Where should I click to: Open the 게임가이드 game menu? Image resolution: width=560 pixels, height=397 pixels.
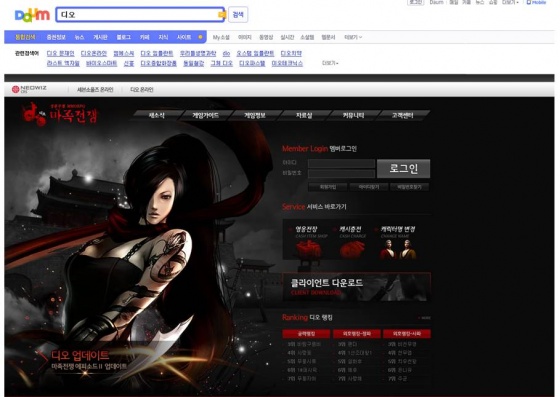point(205,115)
